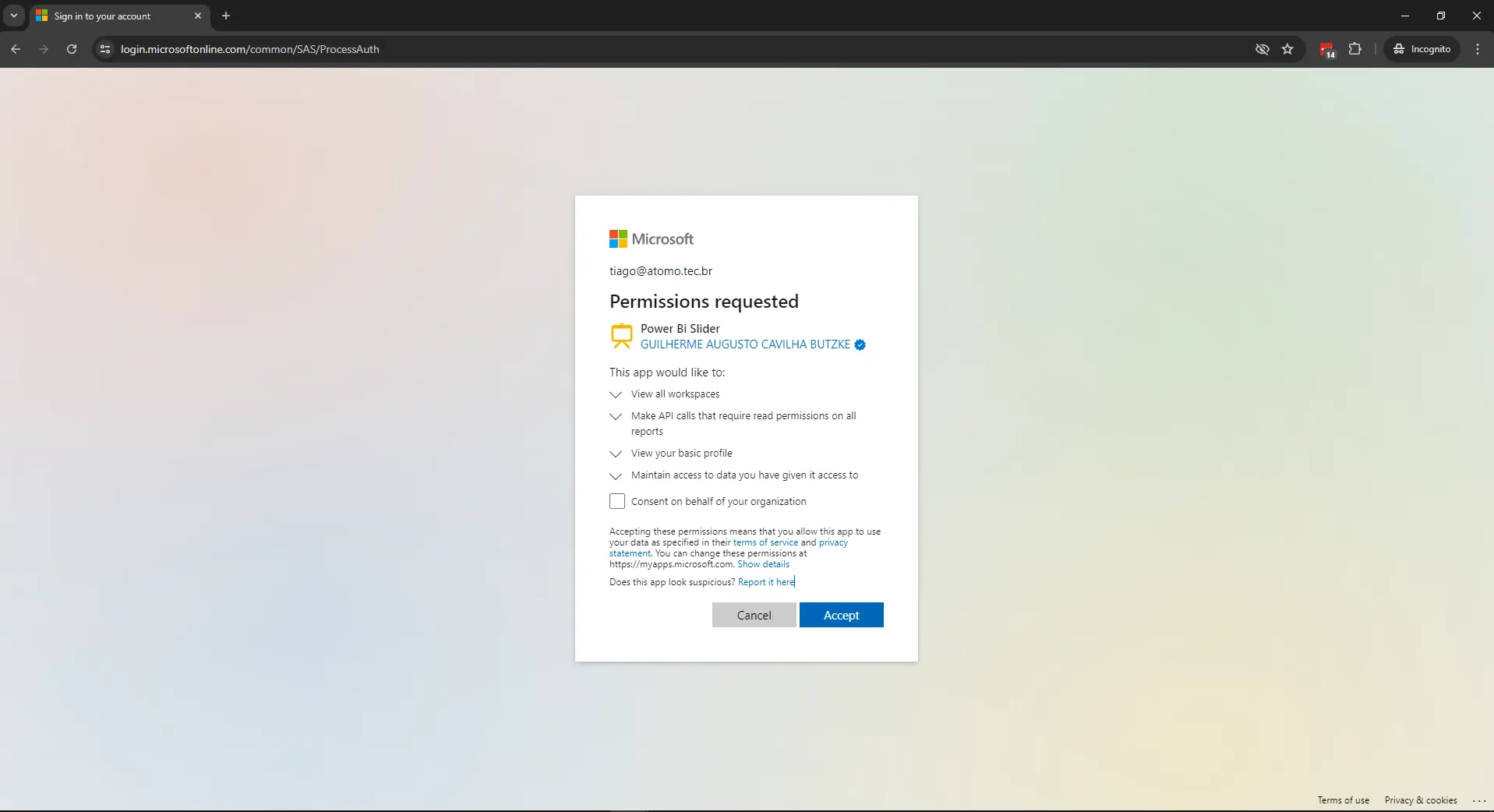View site information icon in address bar
This screenshot has height=812, width=1494.
point(105,49)
